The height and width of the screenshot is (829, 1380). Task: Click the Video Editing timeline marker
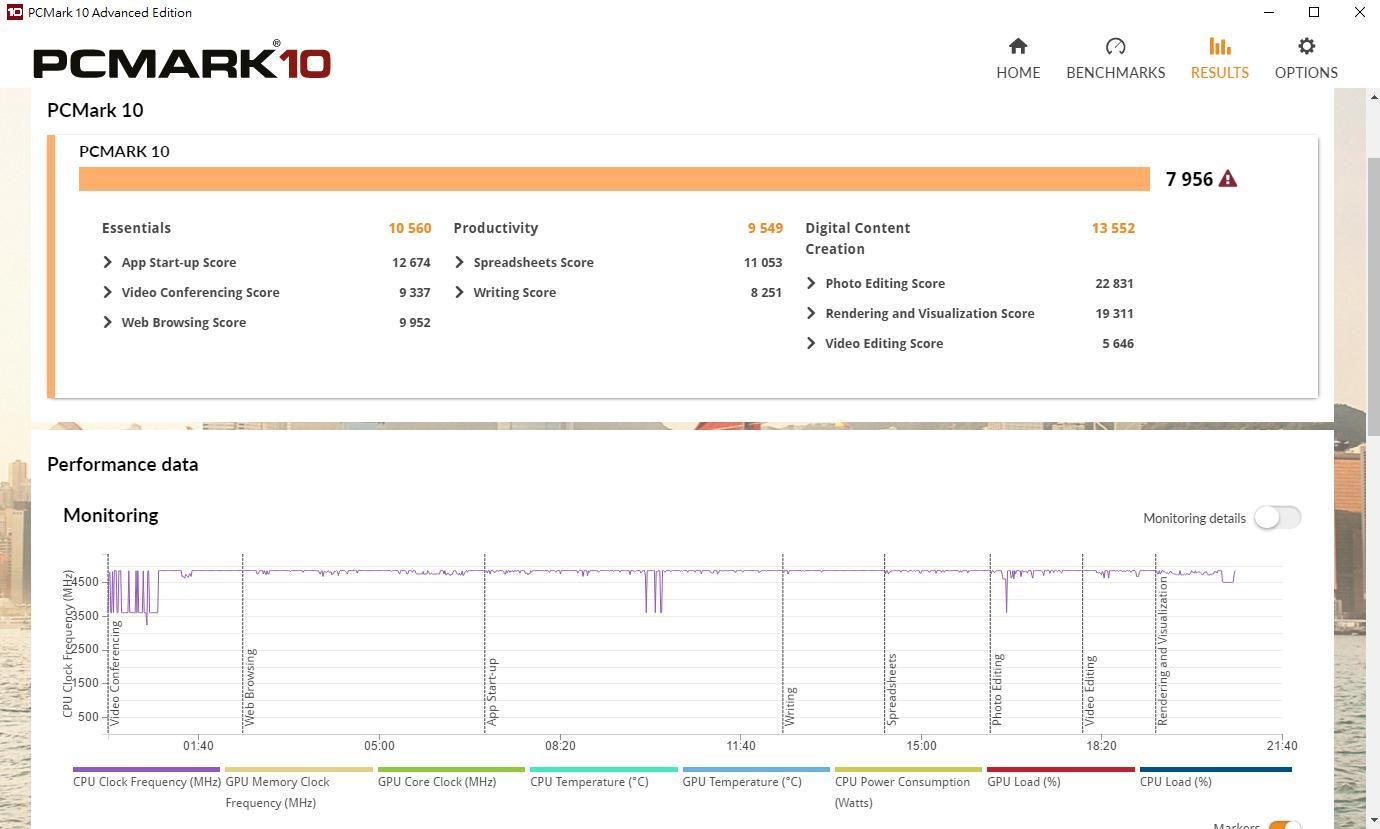pyautogui.click(x=1090, y=690)
